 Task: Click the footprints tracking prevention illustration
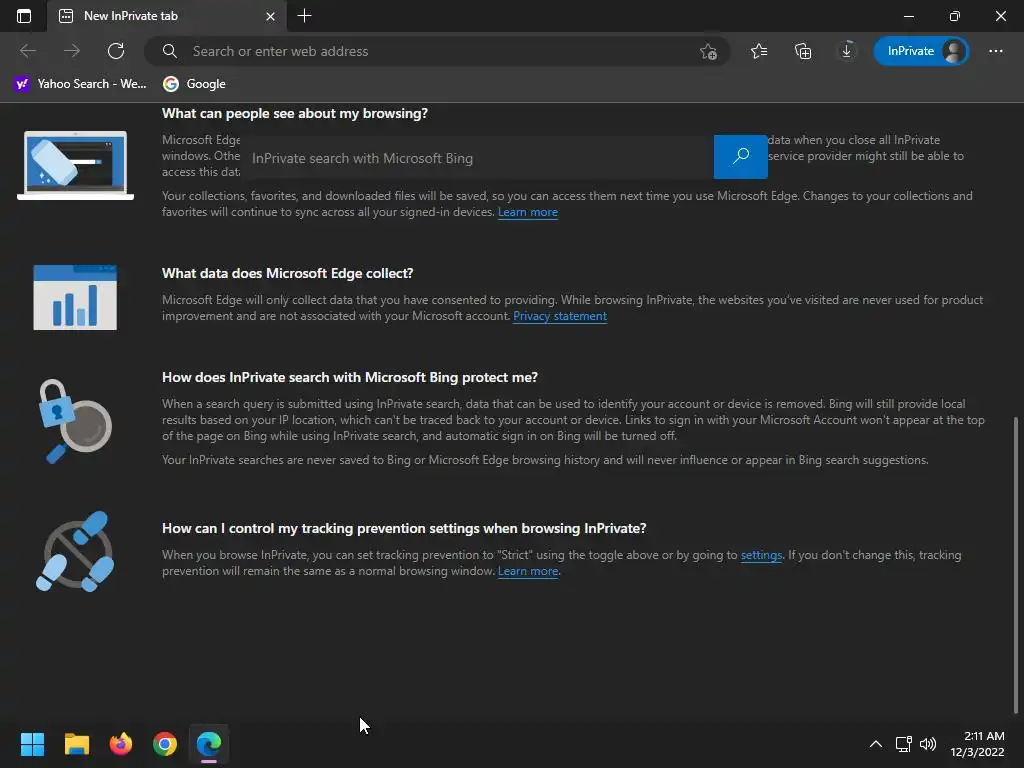pyautogui.click(x=76, y=551)
